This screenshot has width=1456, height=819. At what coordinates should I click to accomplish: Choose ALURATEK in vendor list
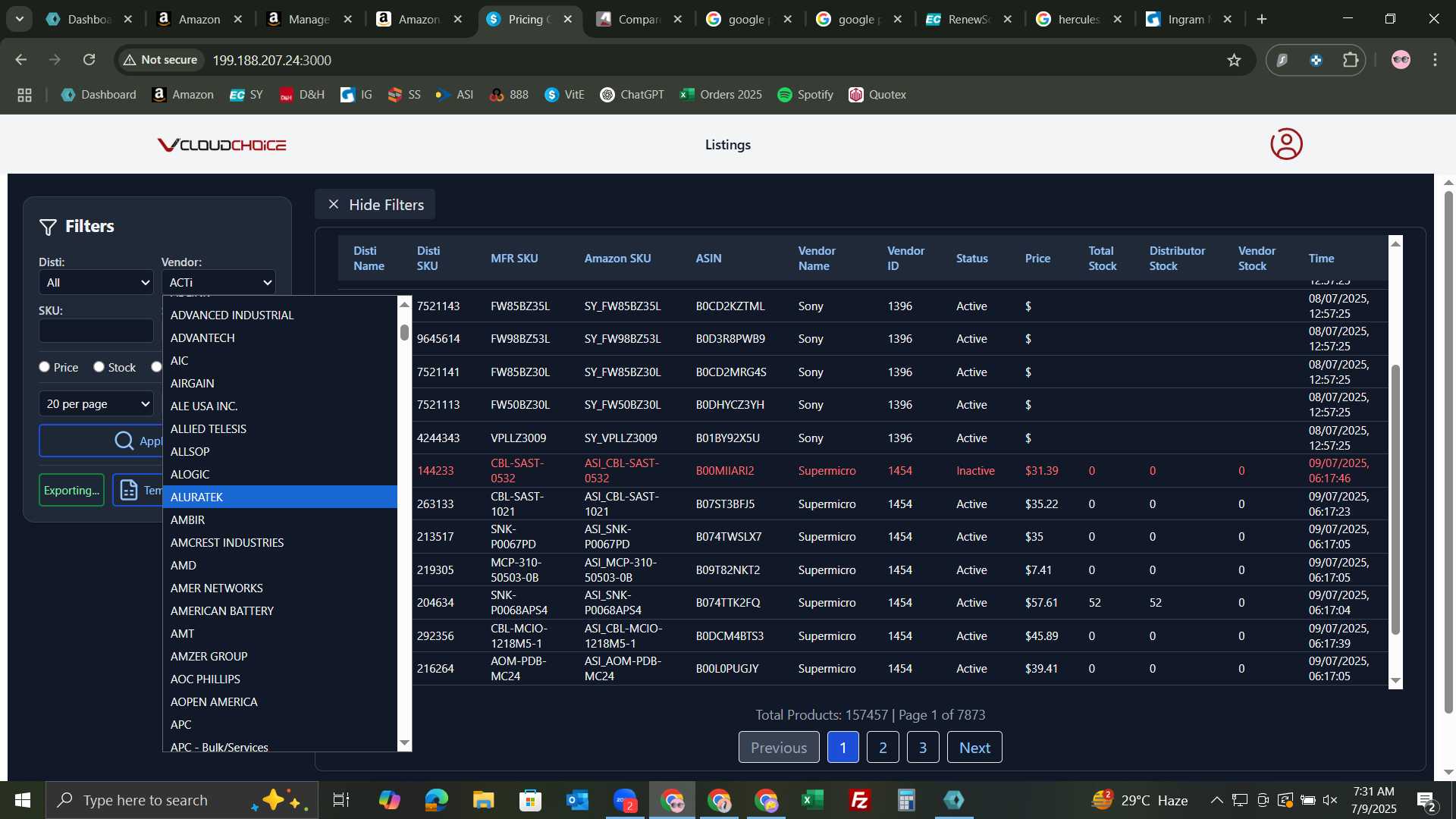(280, 497)
